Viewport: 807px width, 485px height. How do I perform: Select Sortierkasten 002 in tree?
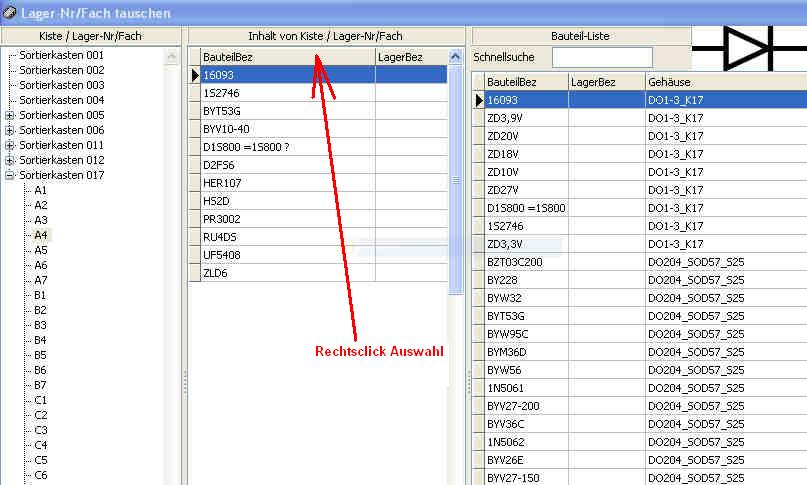(x=62, y=70)
